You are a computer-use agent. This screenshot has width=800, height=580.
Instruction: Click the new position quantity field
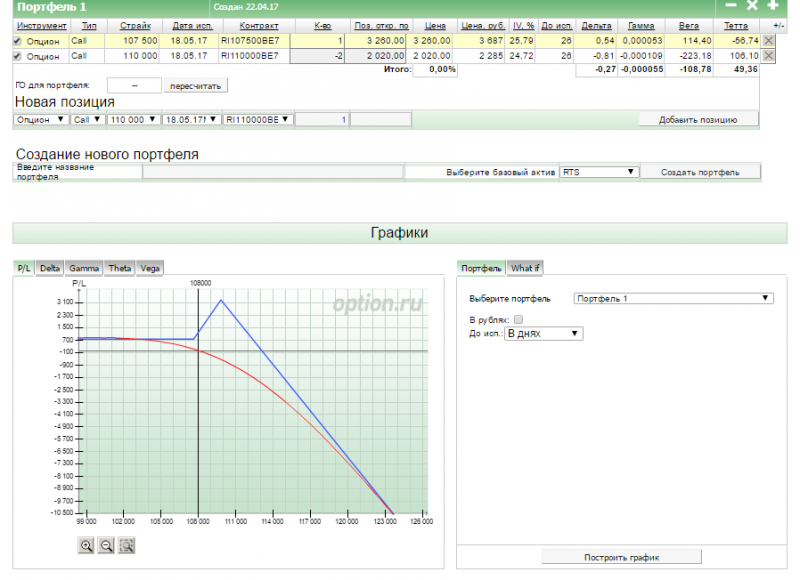point(322,119)
